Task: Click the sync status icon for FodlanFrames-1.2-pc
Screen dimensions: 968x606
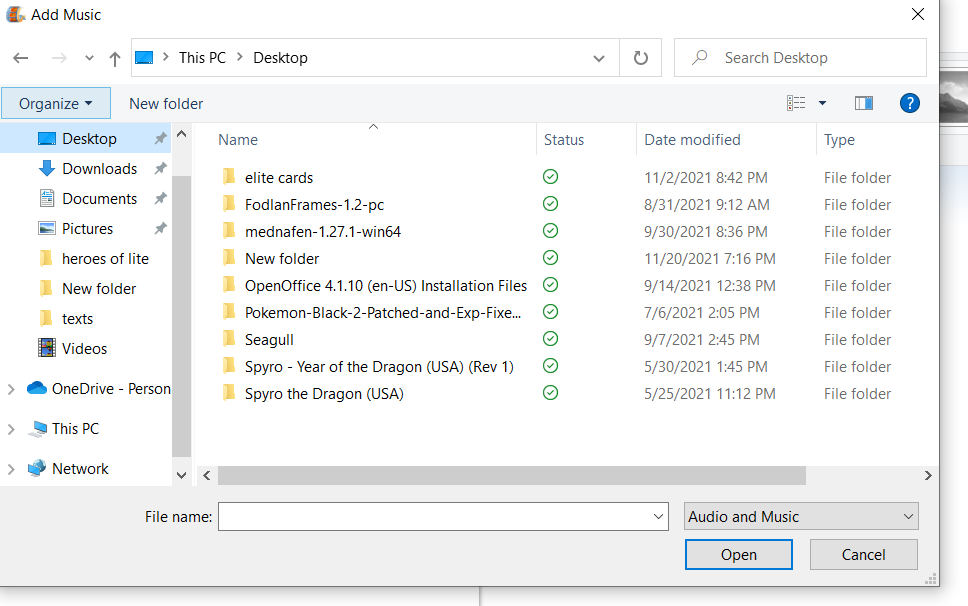Action: pyautogui.click(x=551, y=204)
